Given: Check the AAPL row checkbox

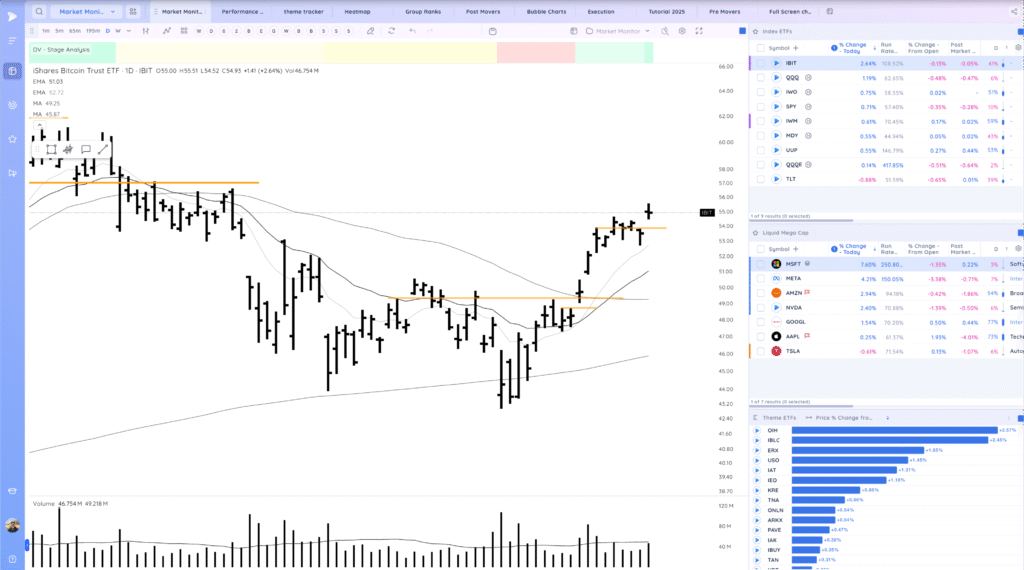Looking at the screenshot, I should (x=761, y=337).
